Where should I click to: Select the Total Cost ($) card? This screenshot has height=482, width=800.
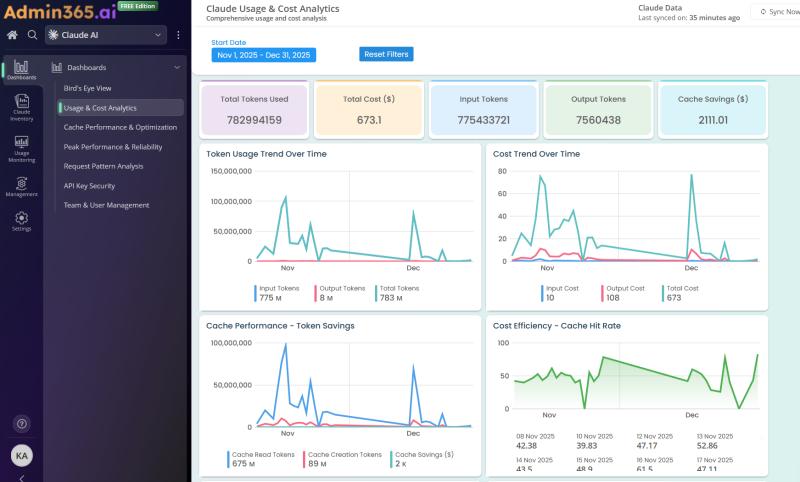point(369,110)
